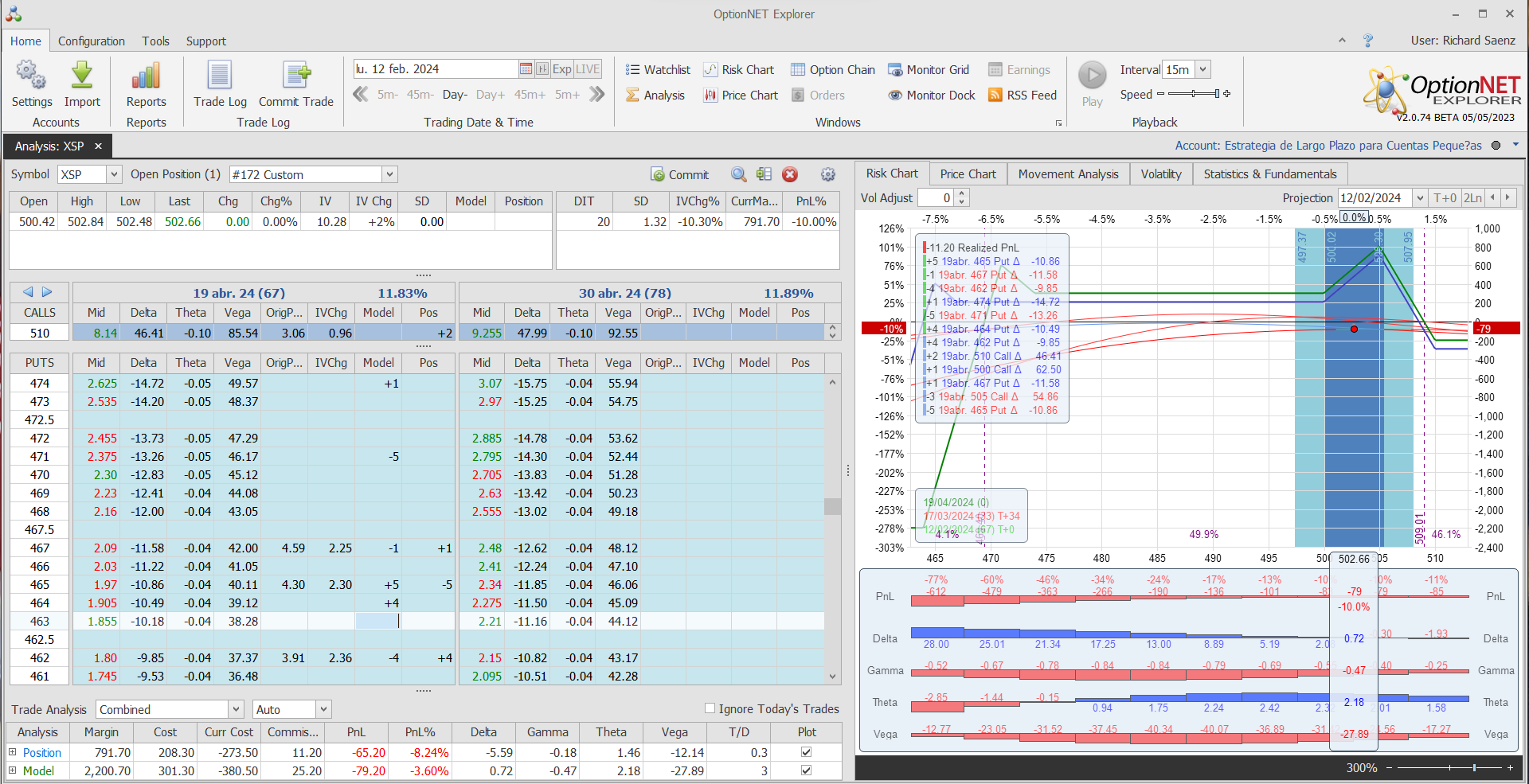Click the red delete position icon

(x=790, y=174)
